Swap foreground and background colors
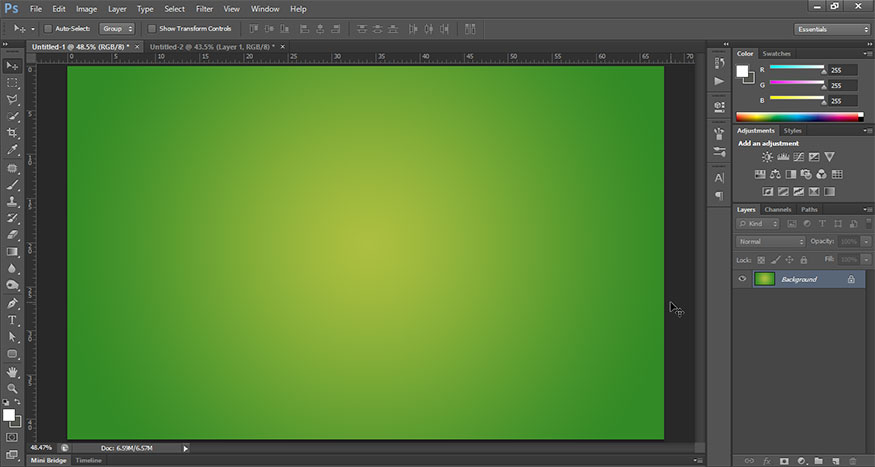 (17, 401)
